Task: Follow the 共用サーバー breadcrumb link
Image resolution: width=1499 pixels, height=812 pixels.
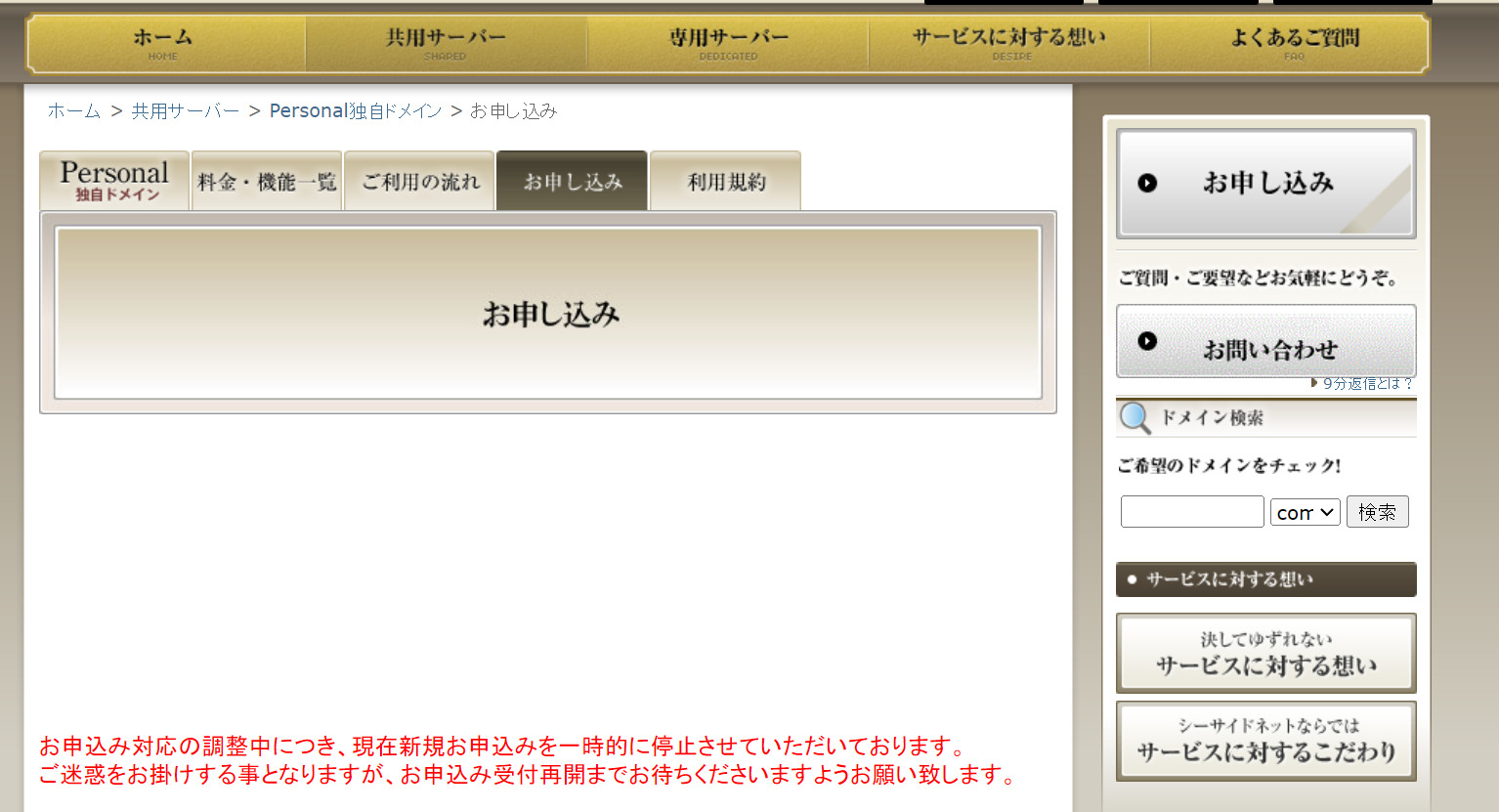Action: (186, 111)
